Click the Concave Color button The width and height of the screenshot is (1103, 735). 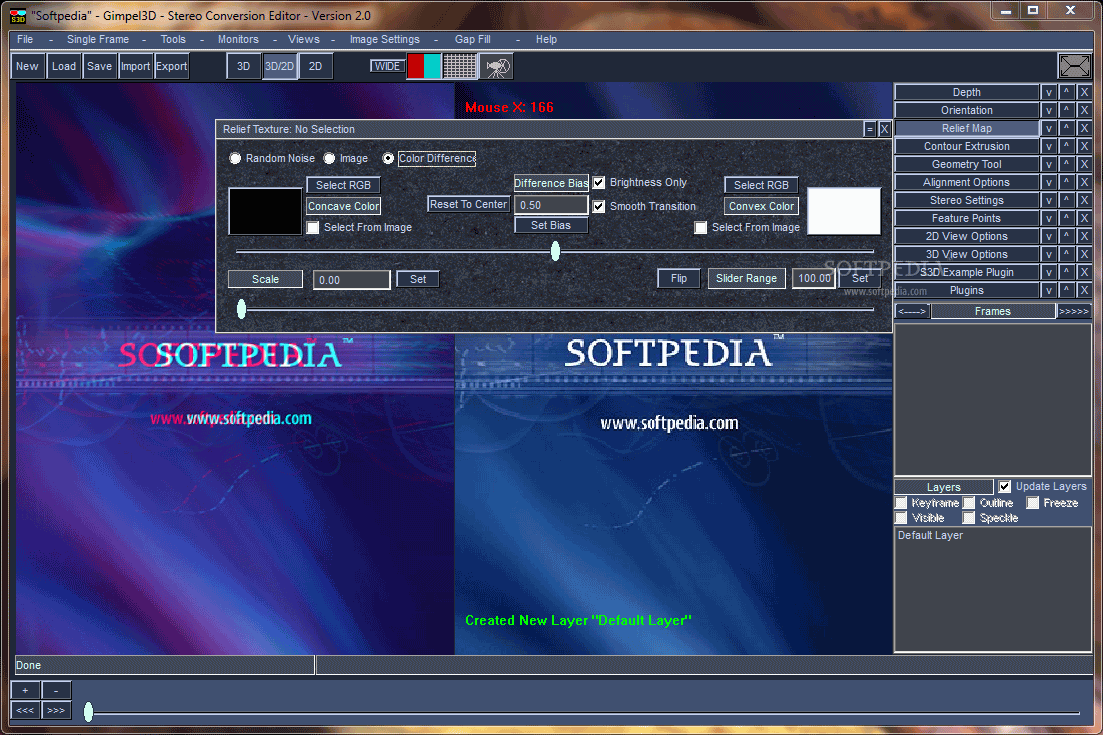click(x=343, y=206)
